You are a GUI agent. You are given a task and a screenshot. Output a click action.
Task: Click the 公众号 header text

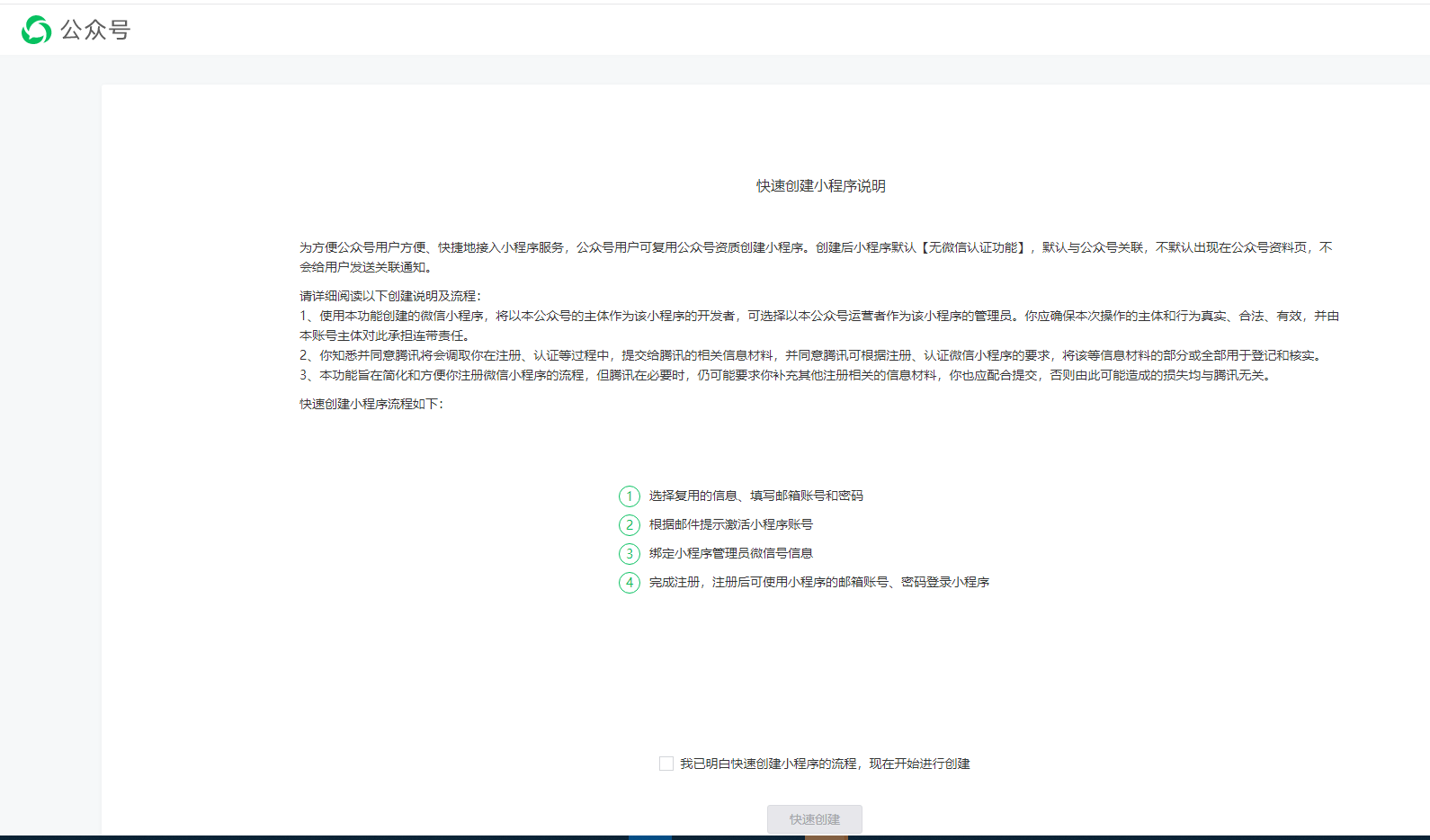coord(95,30)
